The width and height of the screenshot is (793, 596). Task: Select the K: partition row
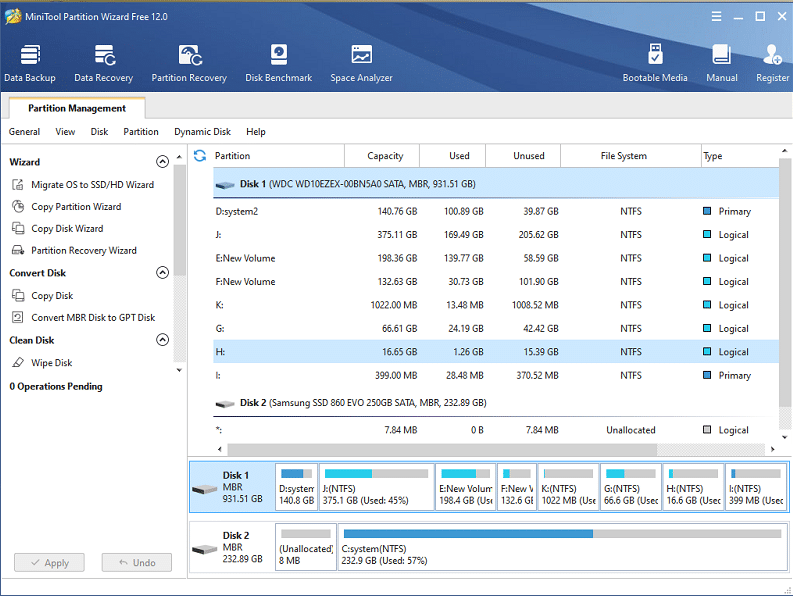pyautogui.click(x=496, y=305)
